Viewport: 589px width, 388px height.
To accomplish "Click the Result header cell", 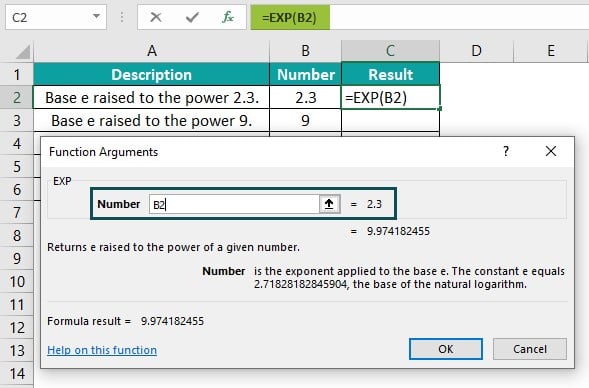I will (390, 74).
